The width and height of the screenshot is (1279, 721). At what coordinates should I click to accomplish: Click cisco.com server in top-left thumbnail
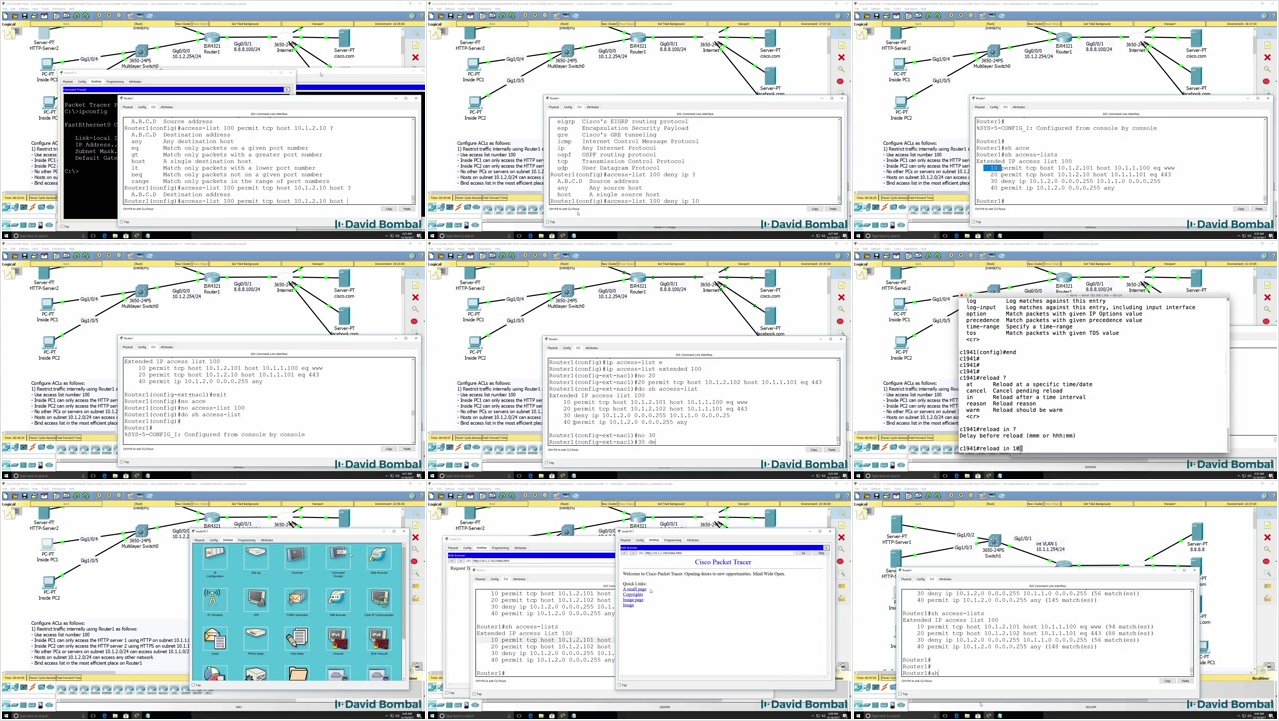344,38
